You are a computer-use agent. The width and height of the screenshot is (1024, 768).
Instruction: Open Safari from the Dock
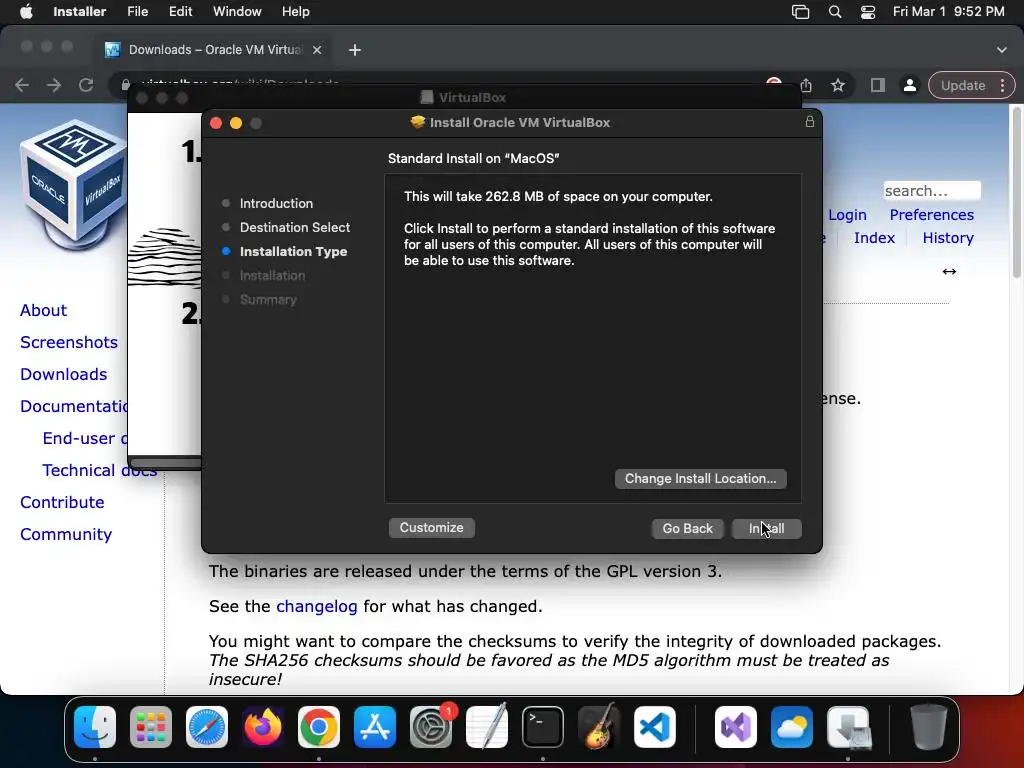pyautogui.click(x=207, y=727)
